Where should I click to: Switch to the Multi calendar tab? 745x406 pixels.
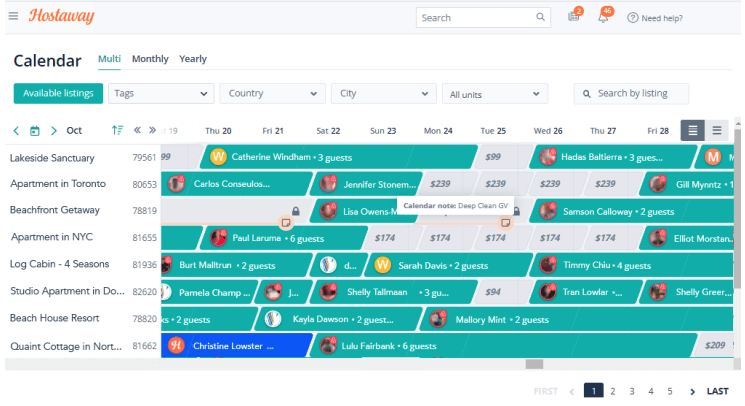coord(109,59)
